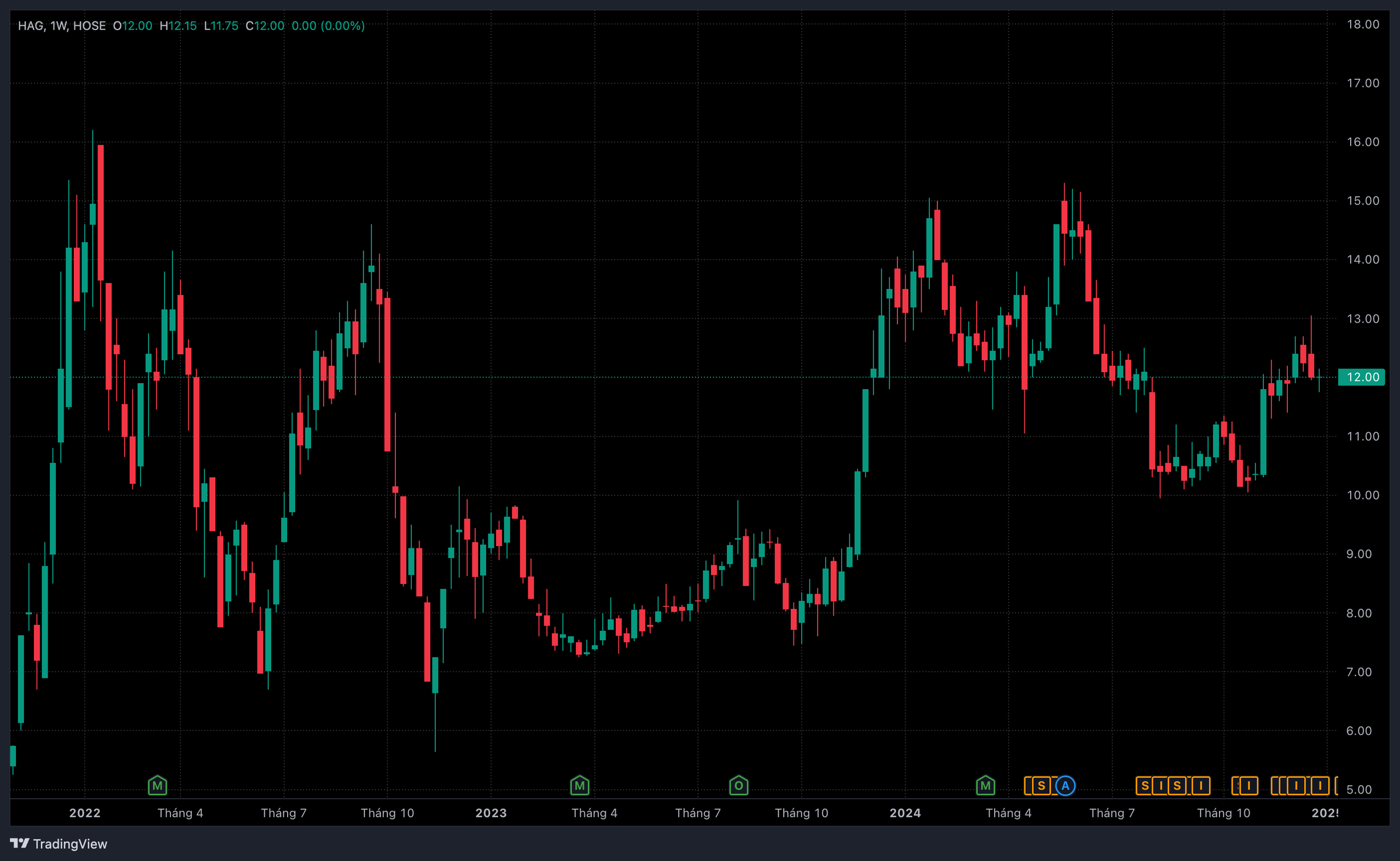1400x861 pixels.
Task: Click the Tháng 7 label after 2023
Action: click(698, 812)
